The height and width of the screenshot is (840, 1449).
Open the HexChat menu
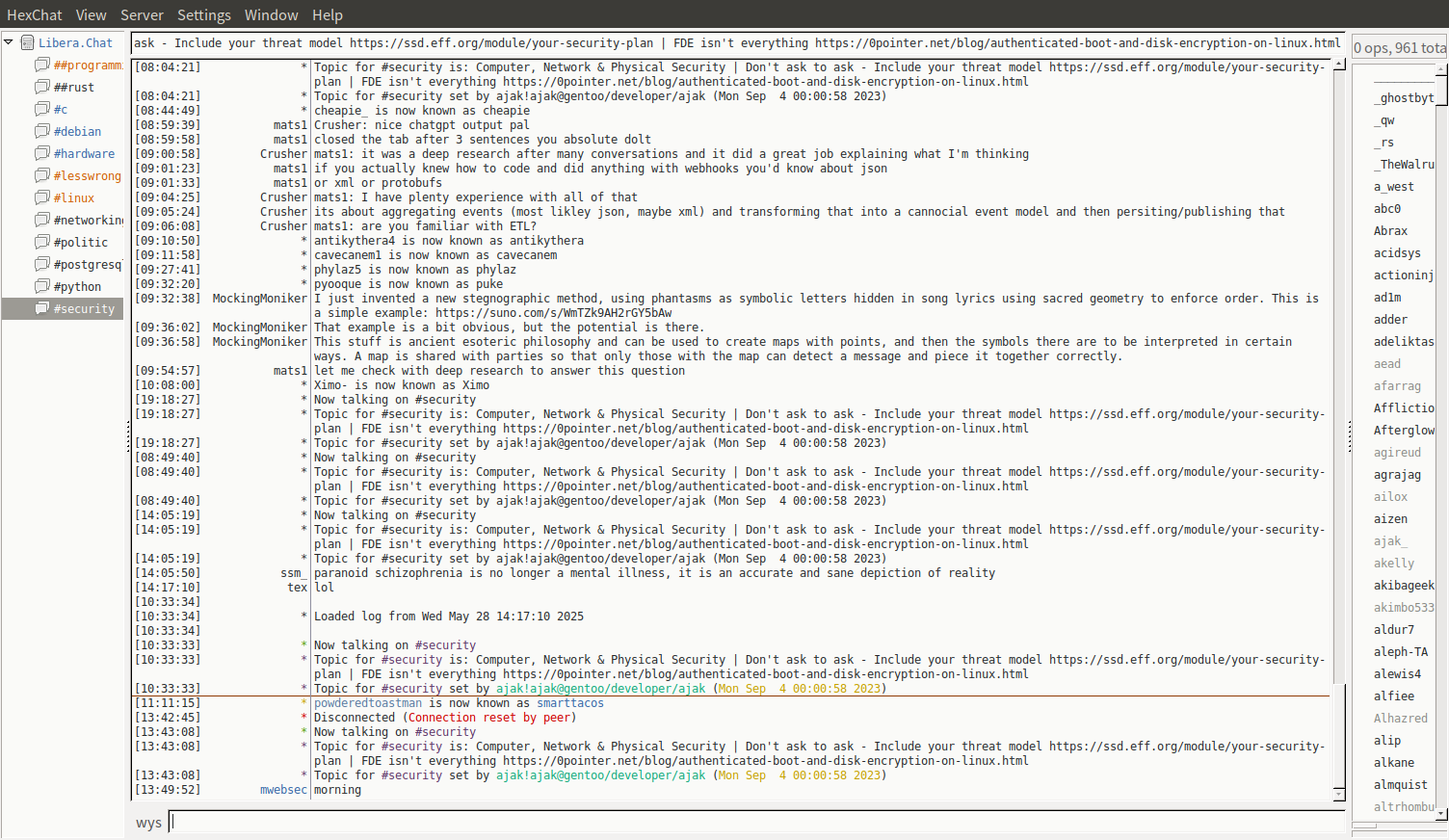pos(35,15)
